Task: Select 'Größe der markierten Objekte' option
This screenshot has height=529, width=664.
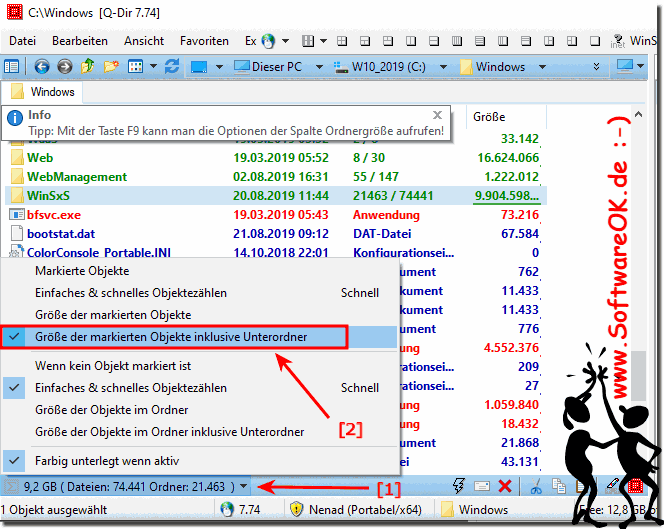Action: click(199, 315)
